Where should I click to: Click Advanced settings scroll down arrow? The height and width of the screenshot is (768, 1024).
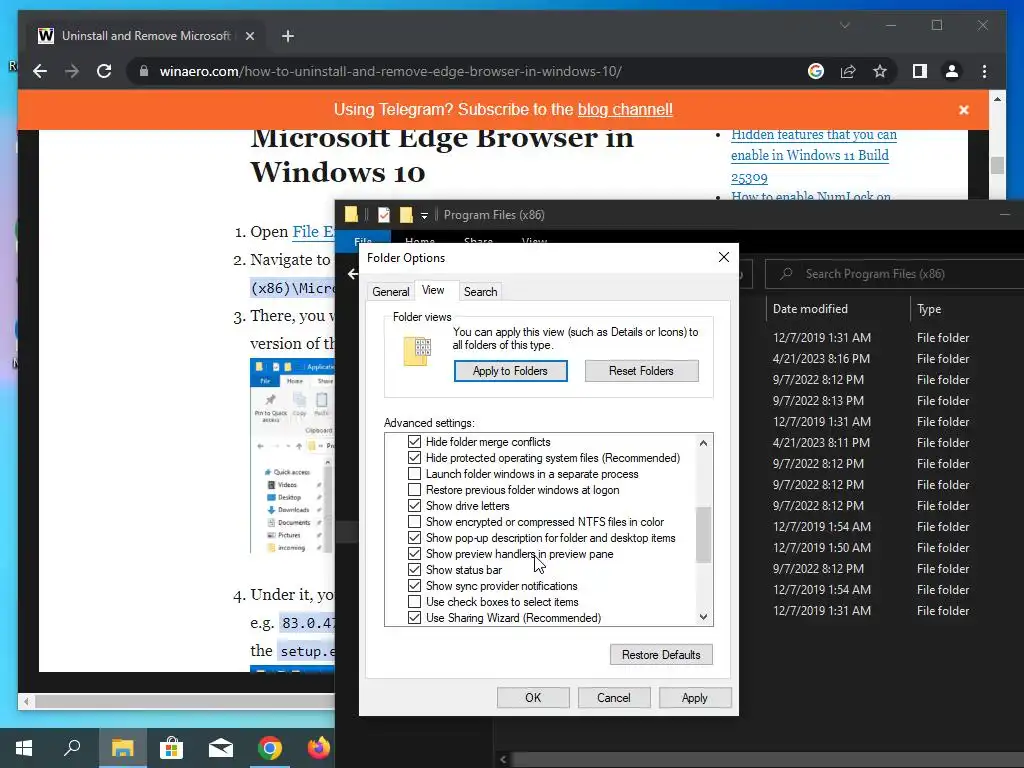(703, 617)
